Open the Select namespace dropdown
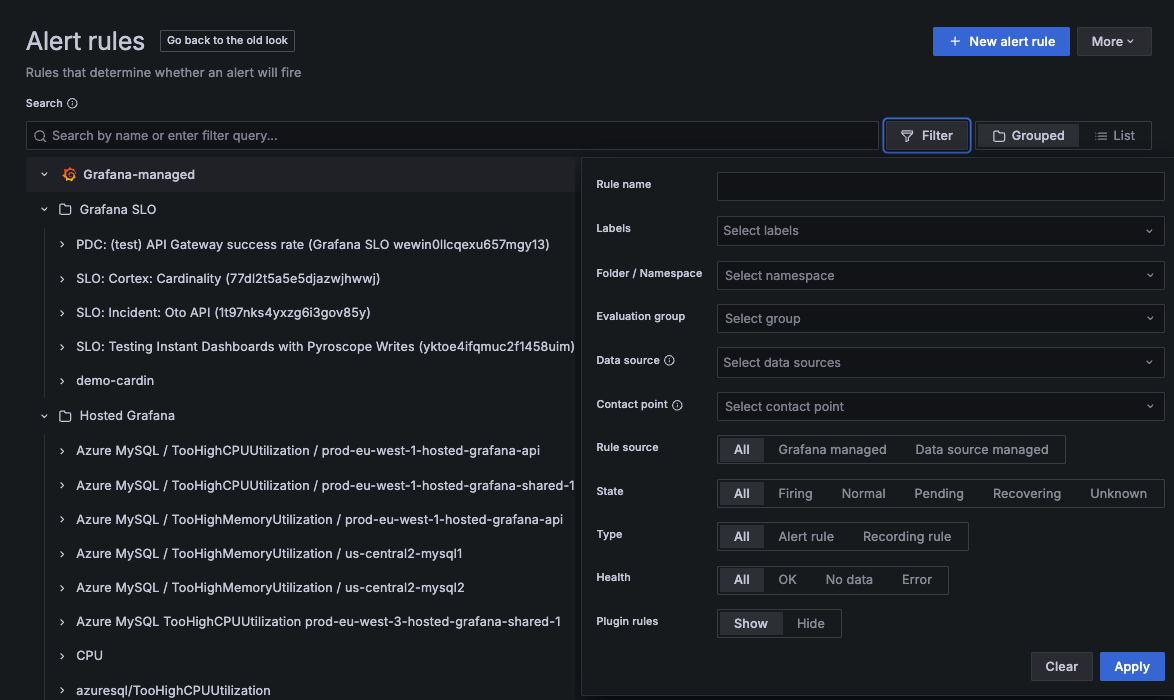The image size is (1174, 700). tap(940, 275)
